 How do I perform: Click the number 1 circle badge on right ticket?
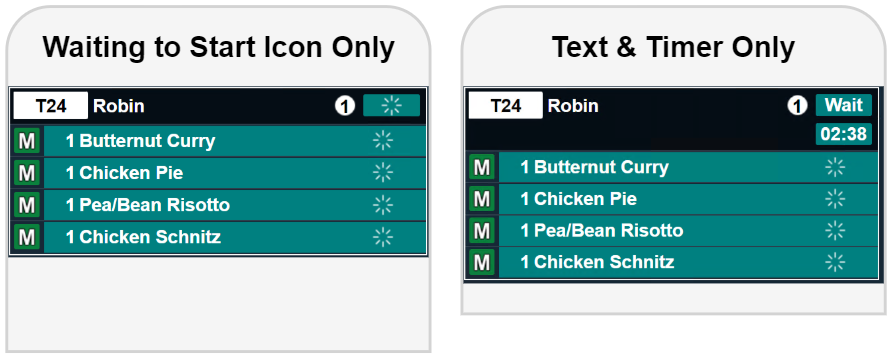coord(797,105)
